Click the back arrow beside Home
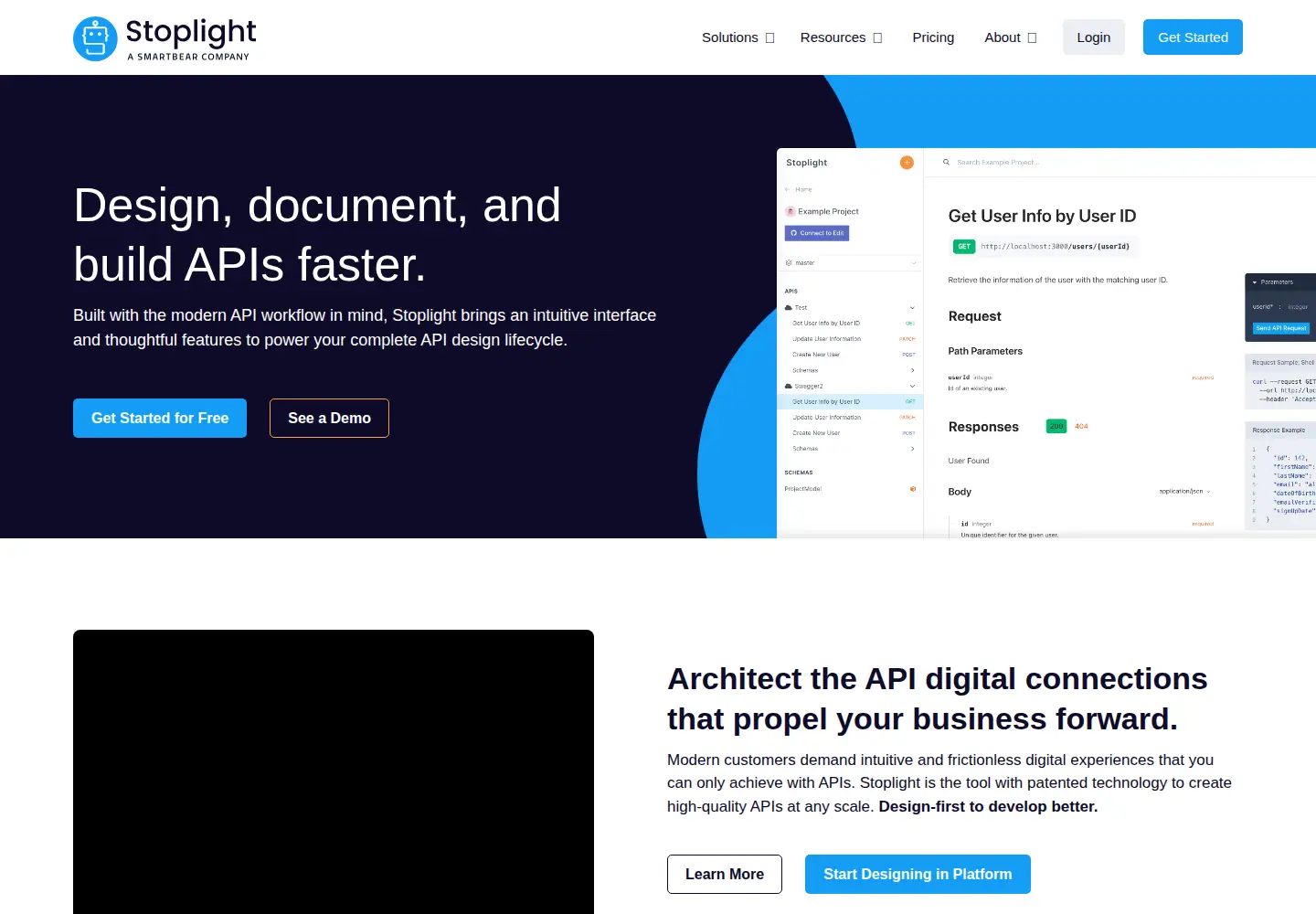 [788, 189]
